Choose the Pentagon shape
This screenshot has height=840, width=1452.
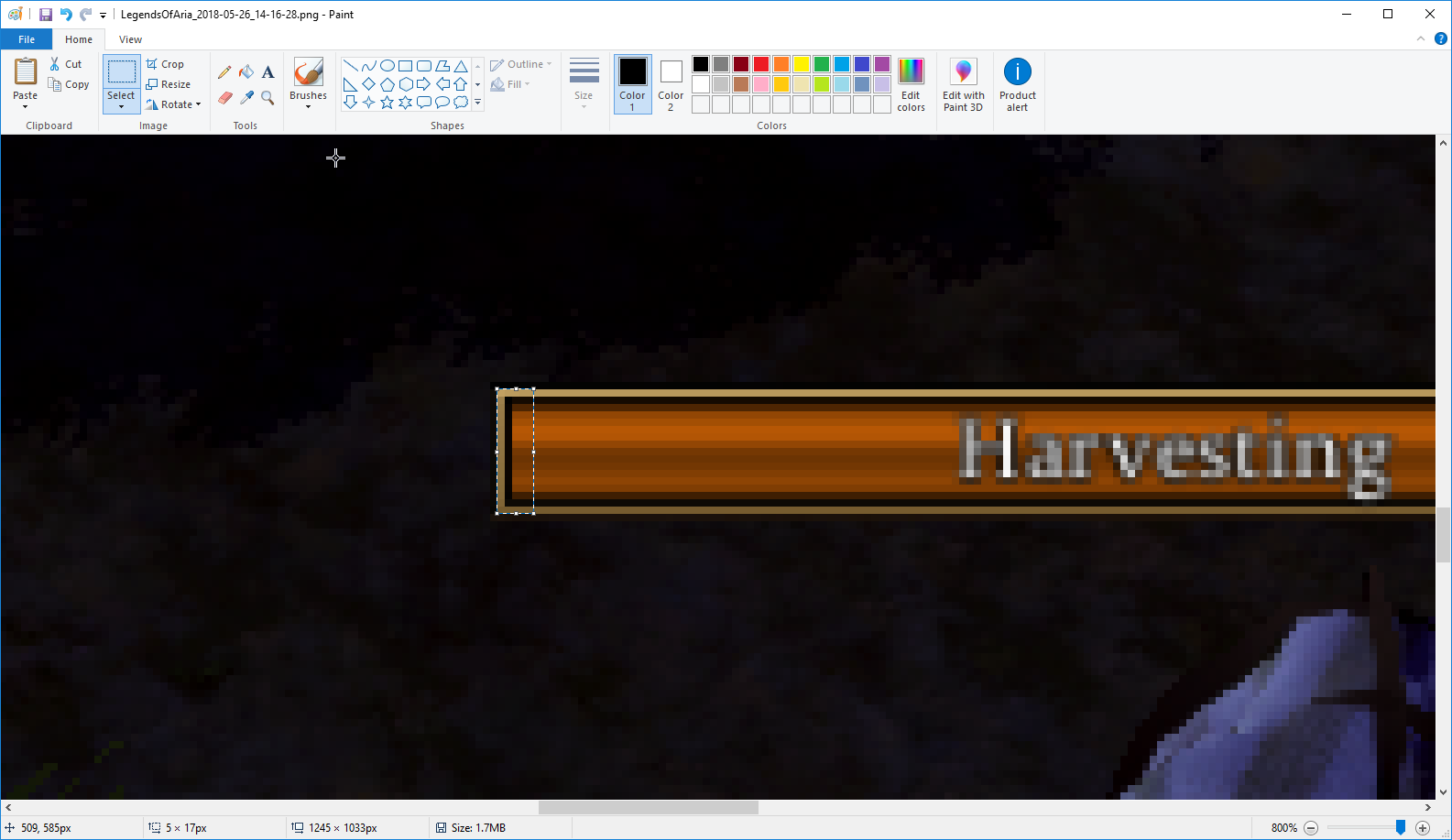[x=387, y=84]
